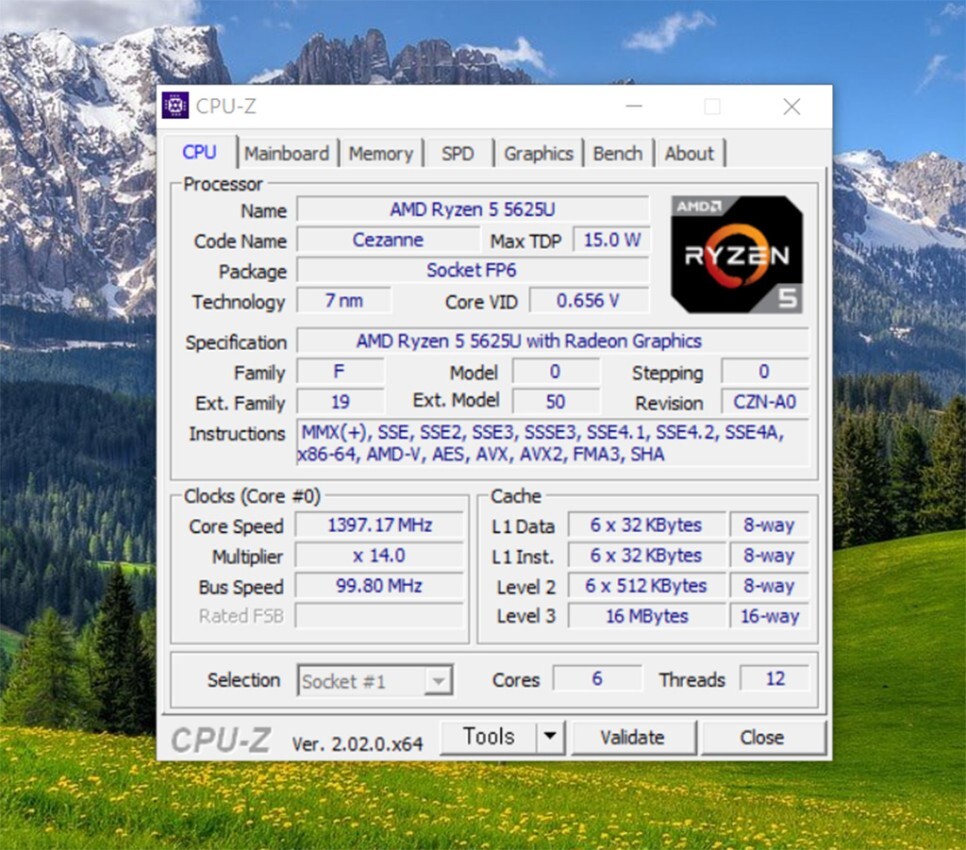Open the Memory tab

[x=381, y=153]
